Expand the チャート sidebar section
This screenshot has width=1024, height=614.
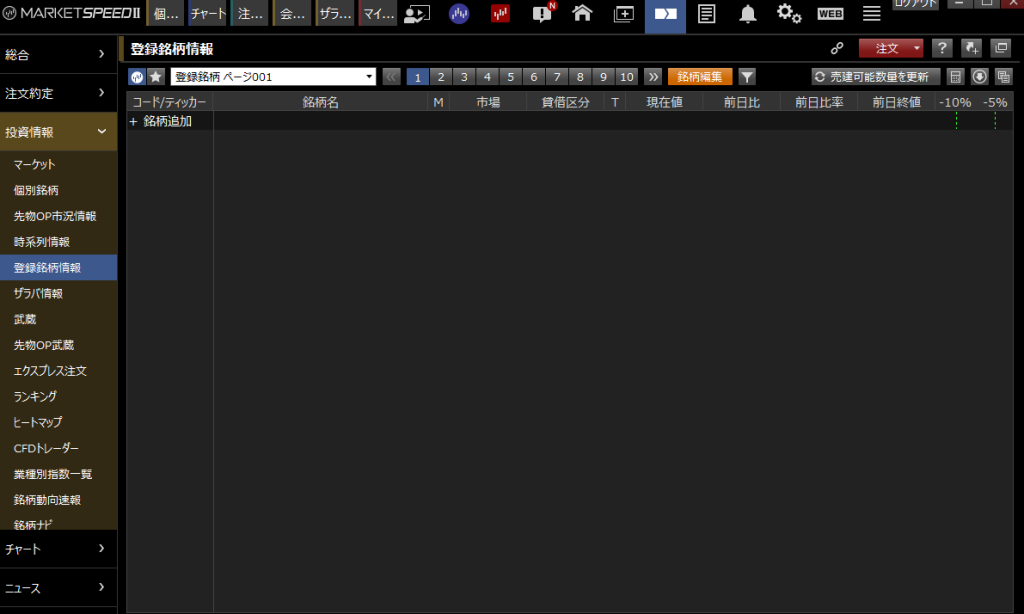click(x=58, y=548)
